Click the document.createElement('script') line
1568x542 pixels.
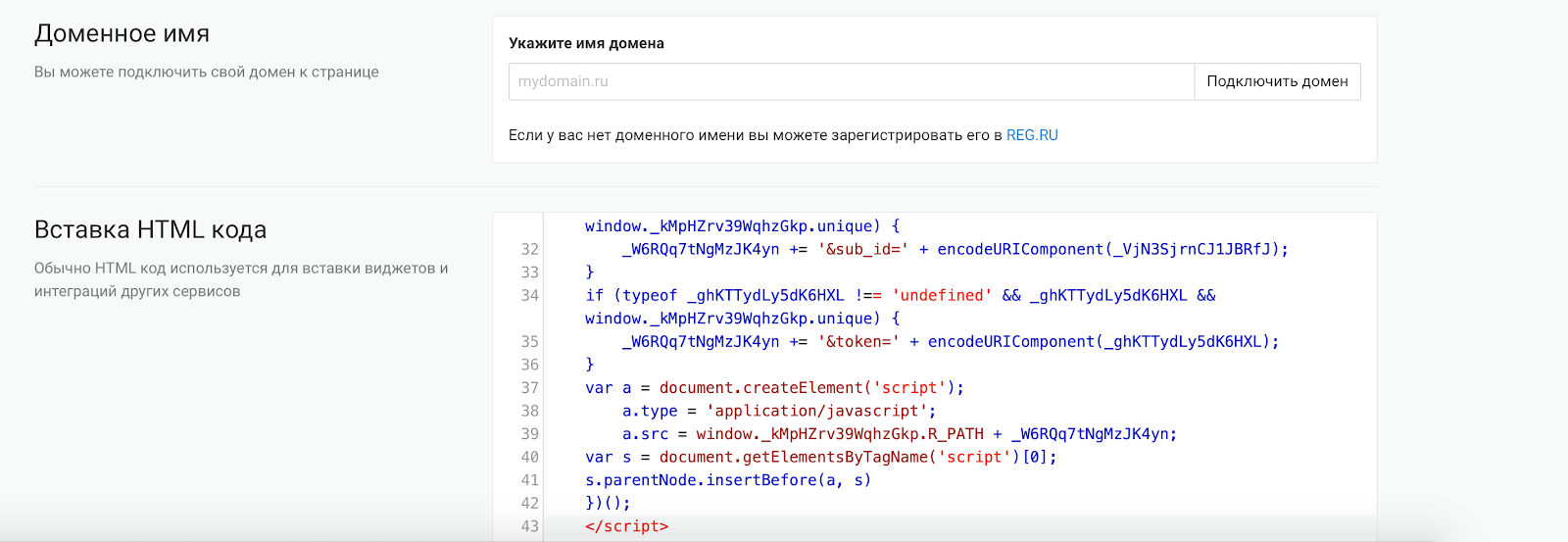click(x=775, y=387)
